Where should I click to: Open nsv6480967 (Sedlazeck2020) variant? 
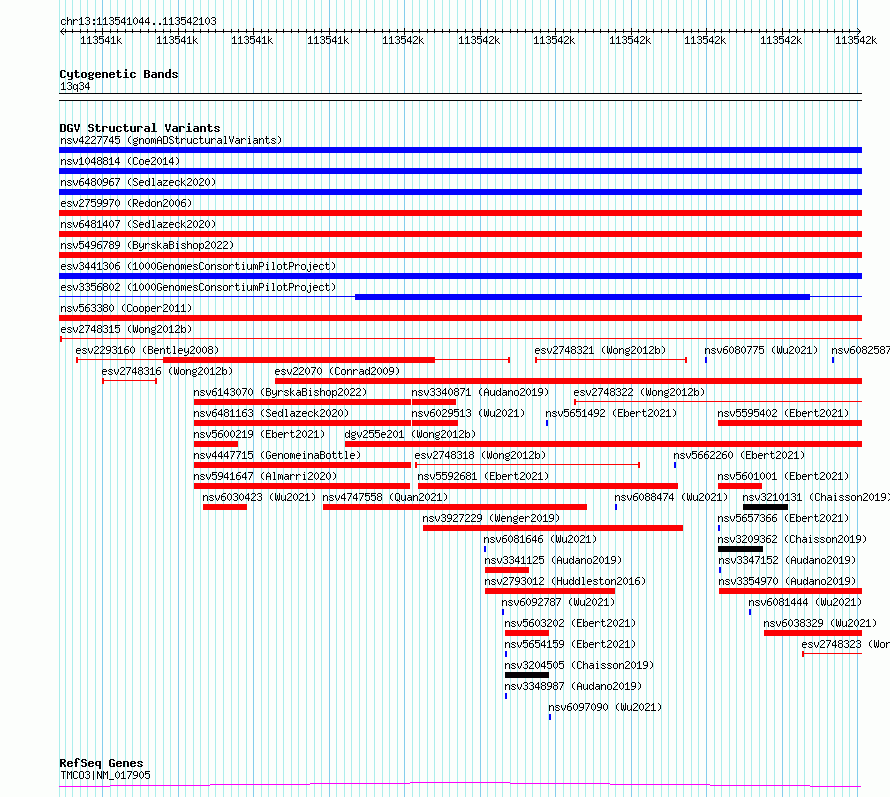(138, 182)
